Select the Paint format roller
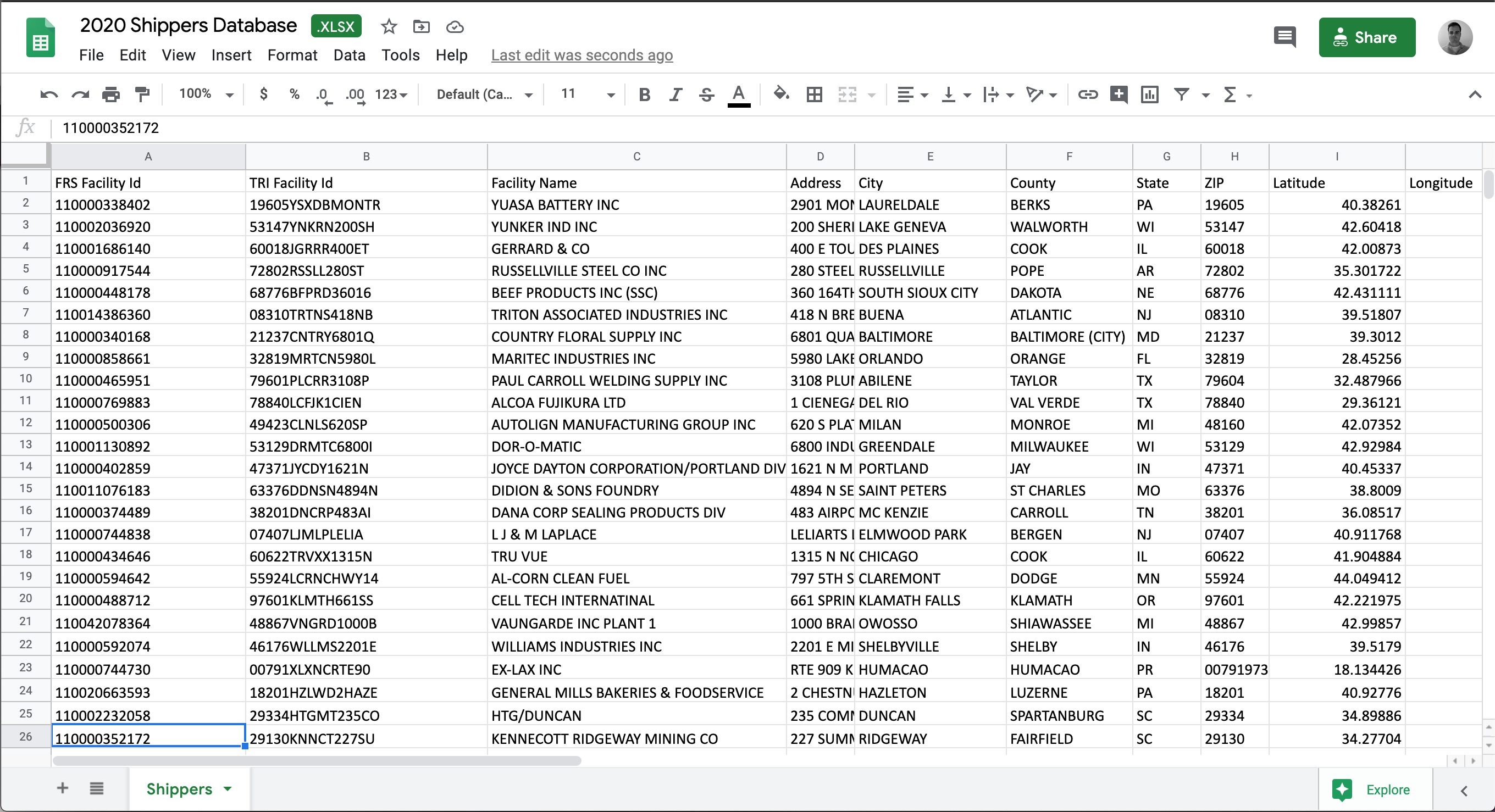1495x812 pixels. [x=142, y=94]
